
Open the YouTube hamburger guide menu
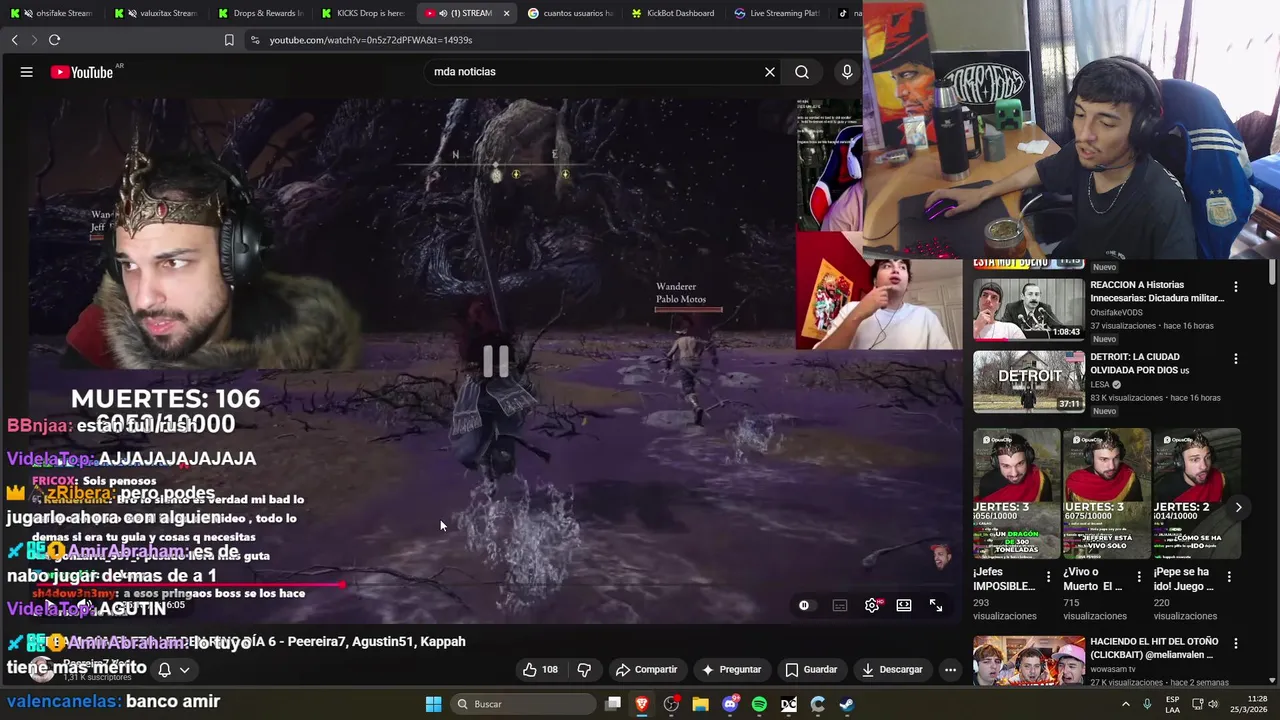coord(27,72)
